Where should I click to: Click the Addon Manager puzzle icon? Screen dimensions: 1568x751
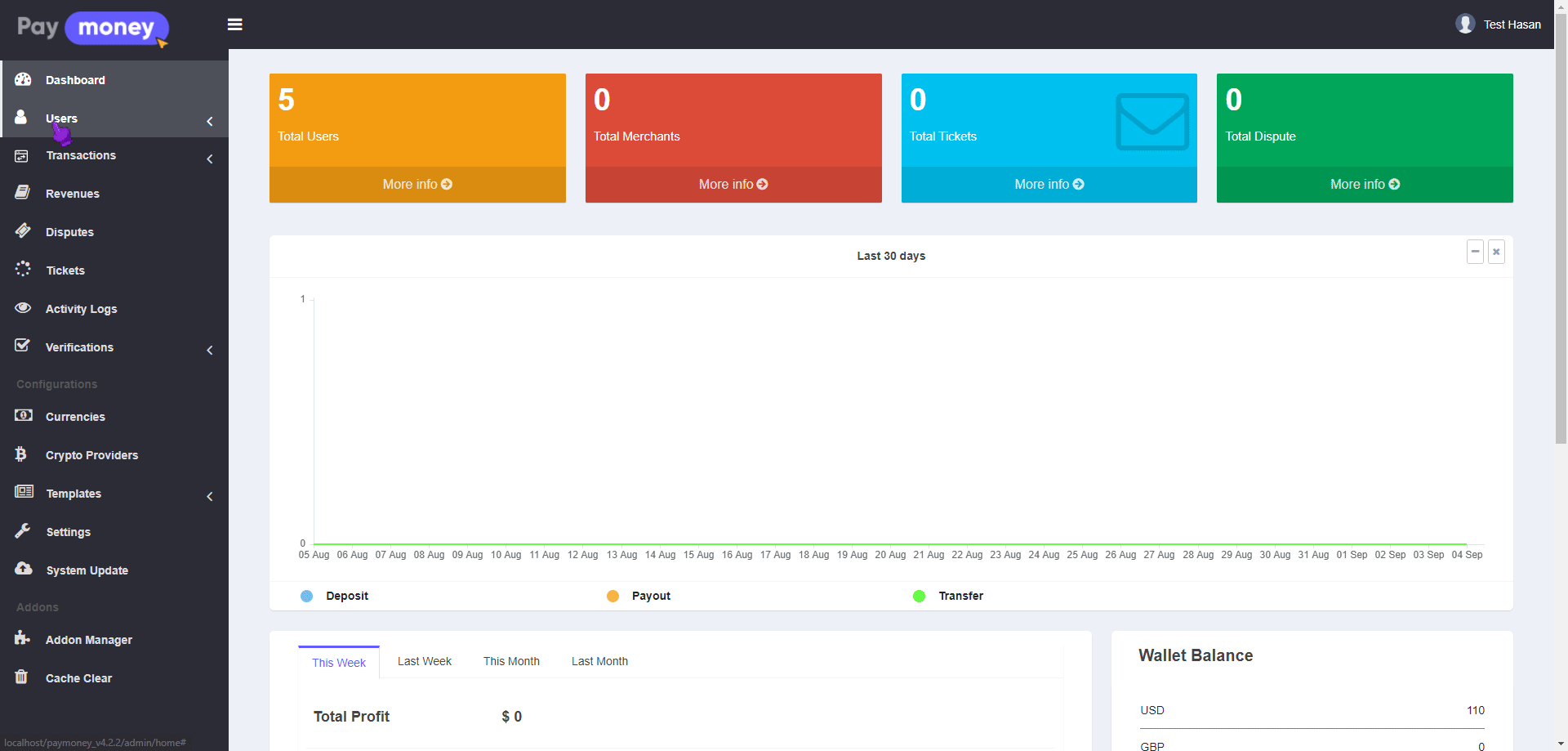click(22, 638)
